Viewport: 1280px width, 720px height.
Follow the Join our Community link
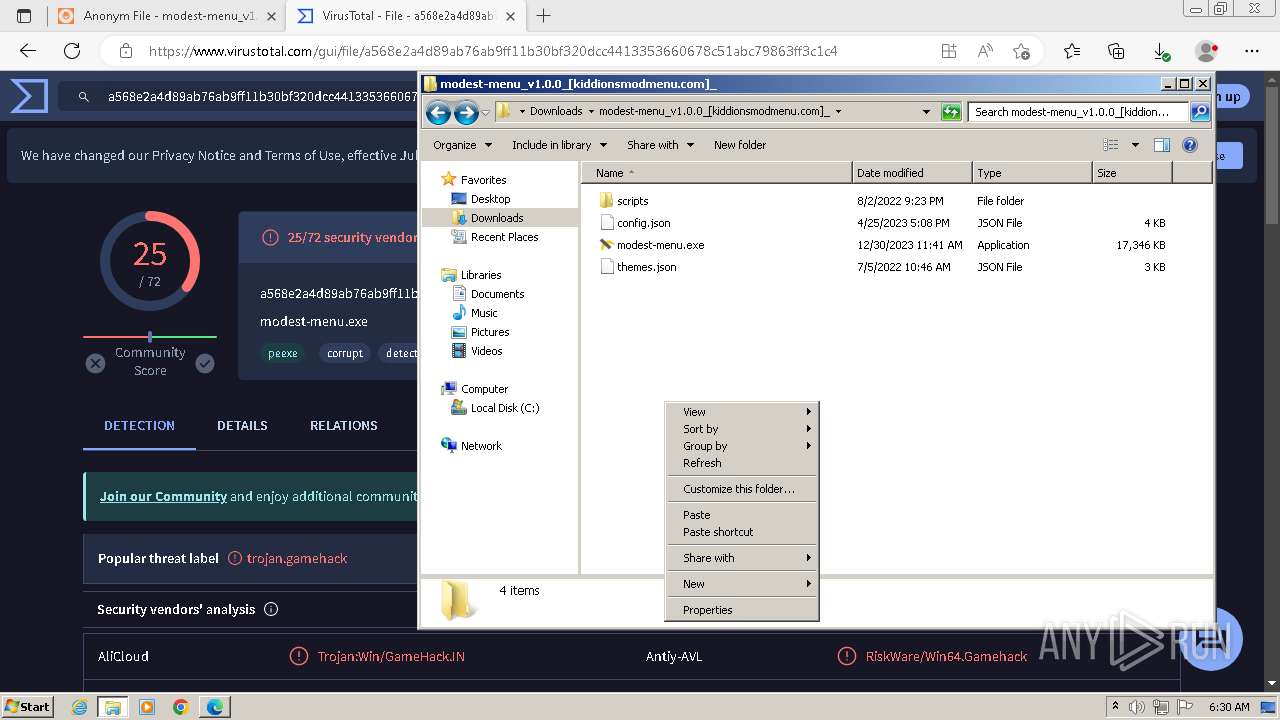(163, 496)
